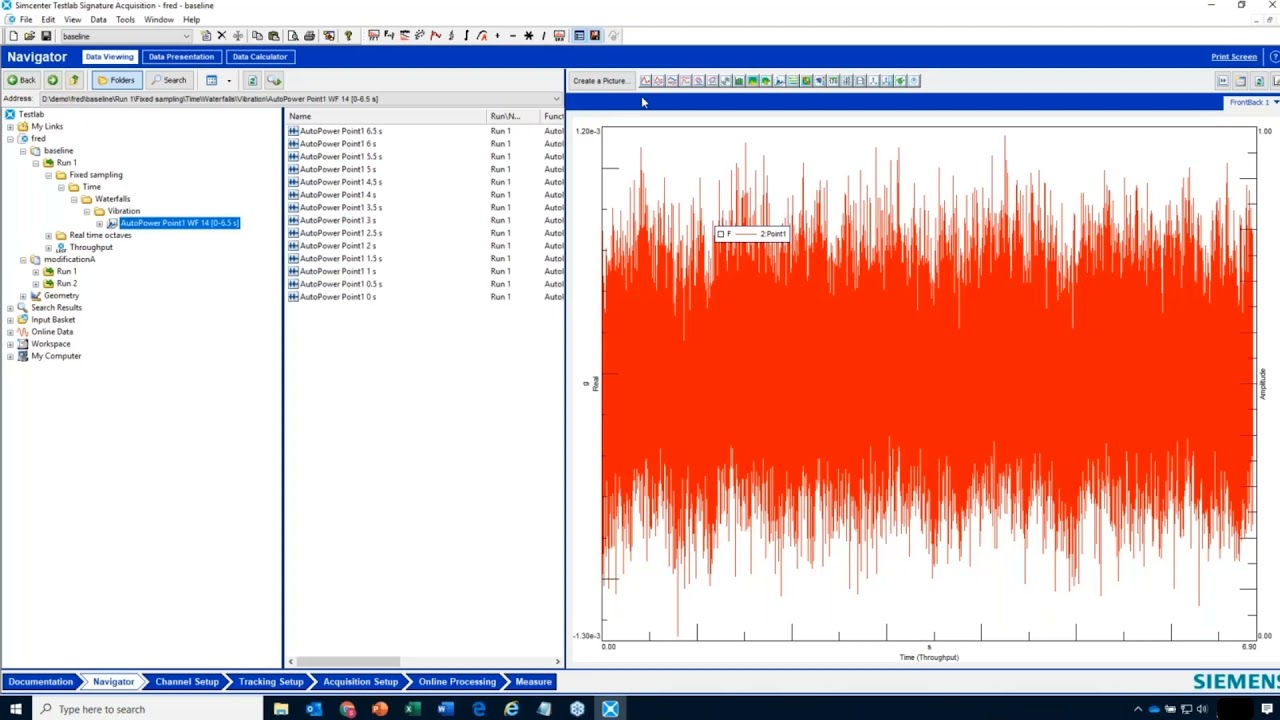Screen dimensions: 1280x720
Task: Open the Edit menu
Action: pyautogui.click(x=48, y=19)
